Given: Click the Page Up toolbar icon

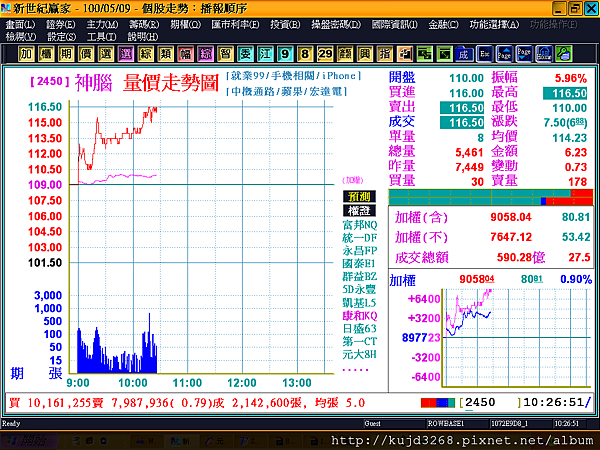Looking at the screenshot, I should [504, 54].
